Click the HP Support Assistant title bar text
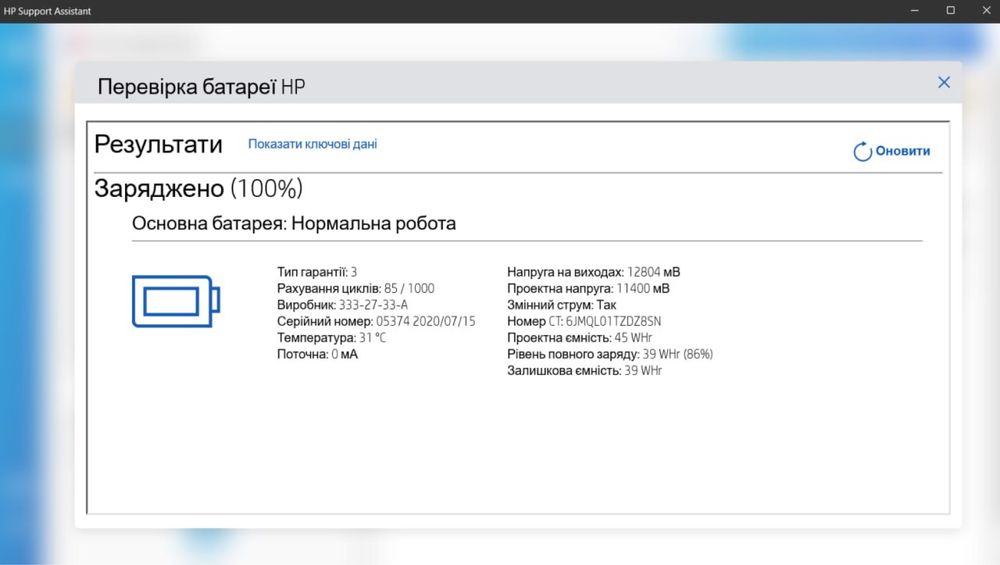This screenshot has height=565, width=1000. [x=47, y=11]
